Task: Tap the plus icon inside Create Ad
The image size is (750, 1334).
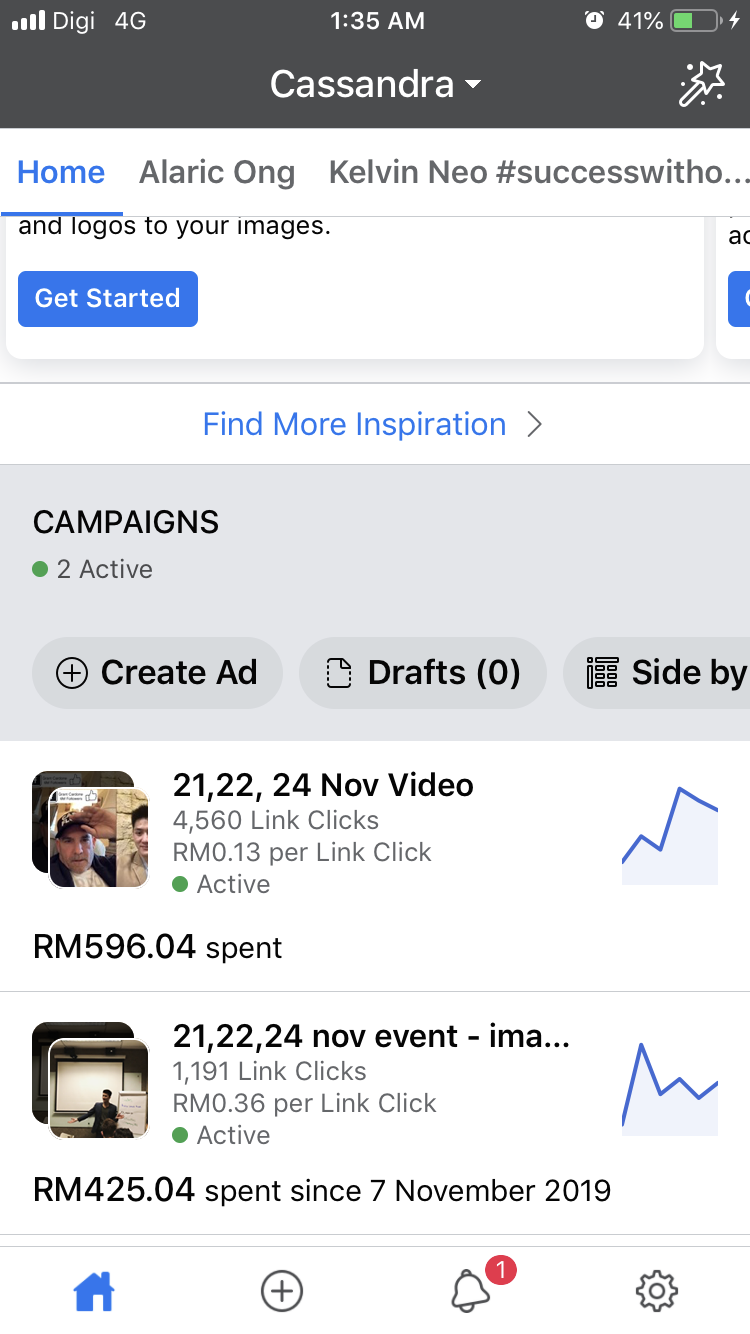Action: (72, 673)
